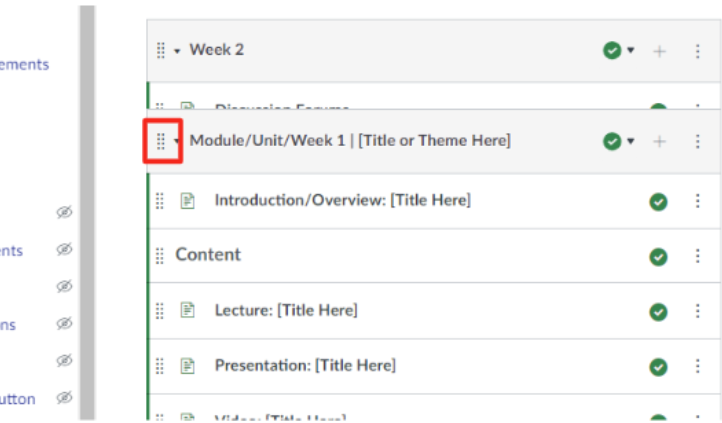Open Lecture: [Title Here] page link
This screenshot has height=423, width=722.
click(x=285, y=310)
